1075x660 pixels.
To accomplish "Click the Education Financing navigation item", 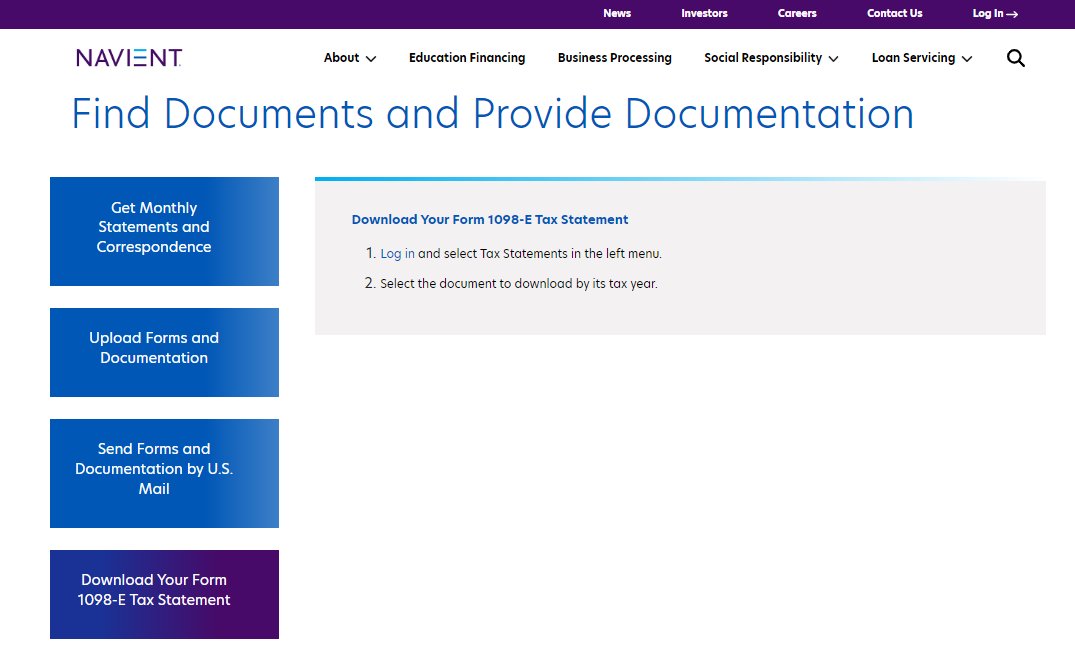I will point(467,58).
